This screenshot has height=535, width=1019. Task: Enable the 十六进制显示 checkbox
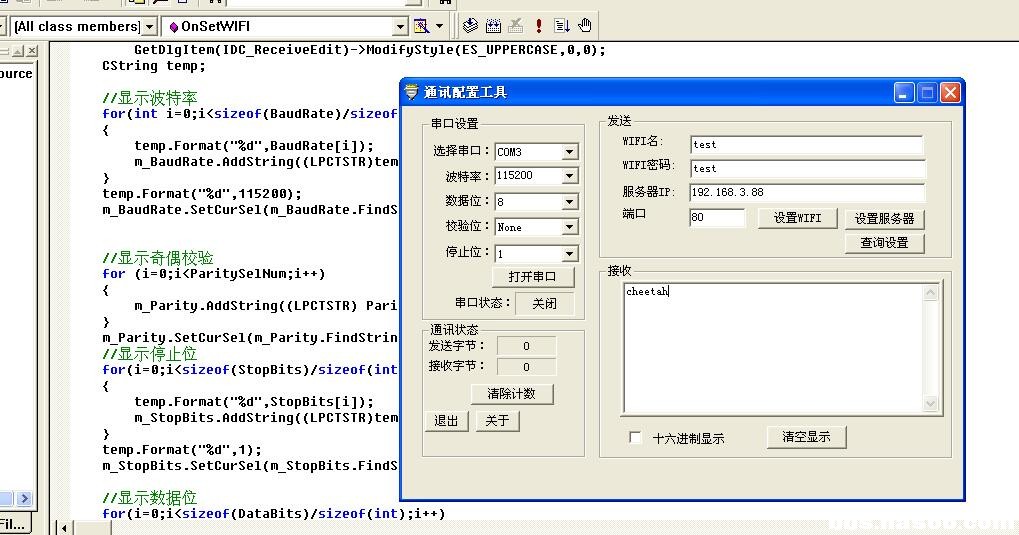click(x=635, y=438)
